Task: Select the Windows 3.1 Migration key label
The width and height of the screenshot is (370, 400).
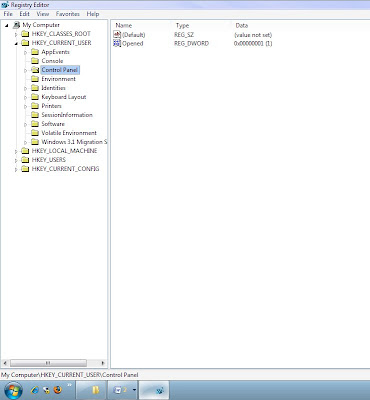Action: pyautogui.click(x=74, y=142)
